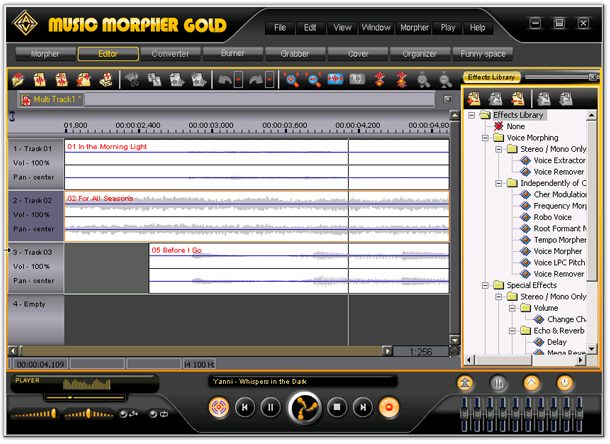Toggle the shuffle playback option
The image size is (610, 444).
point(128,414)
